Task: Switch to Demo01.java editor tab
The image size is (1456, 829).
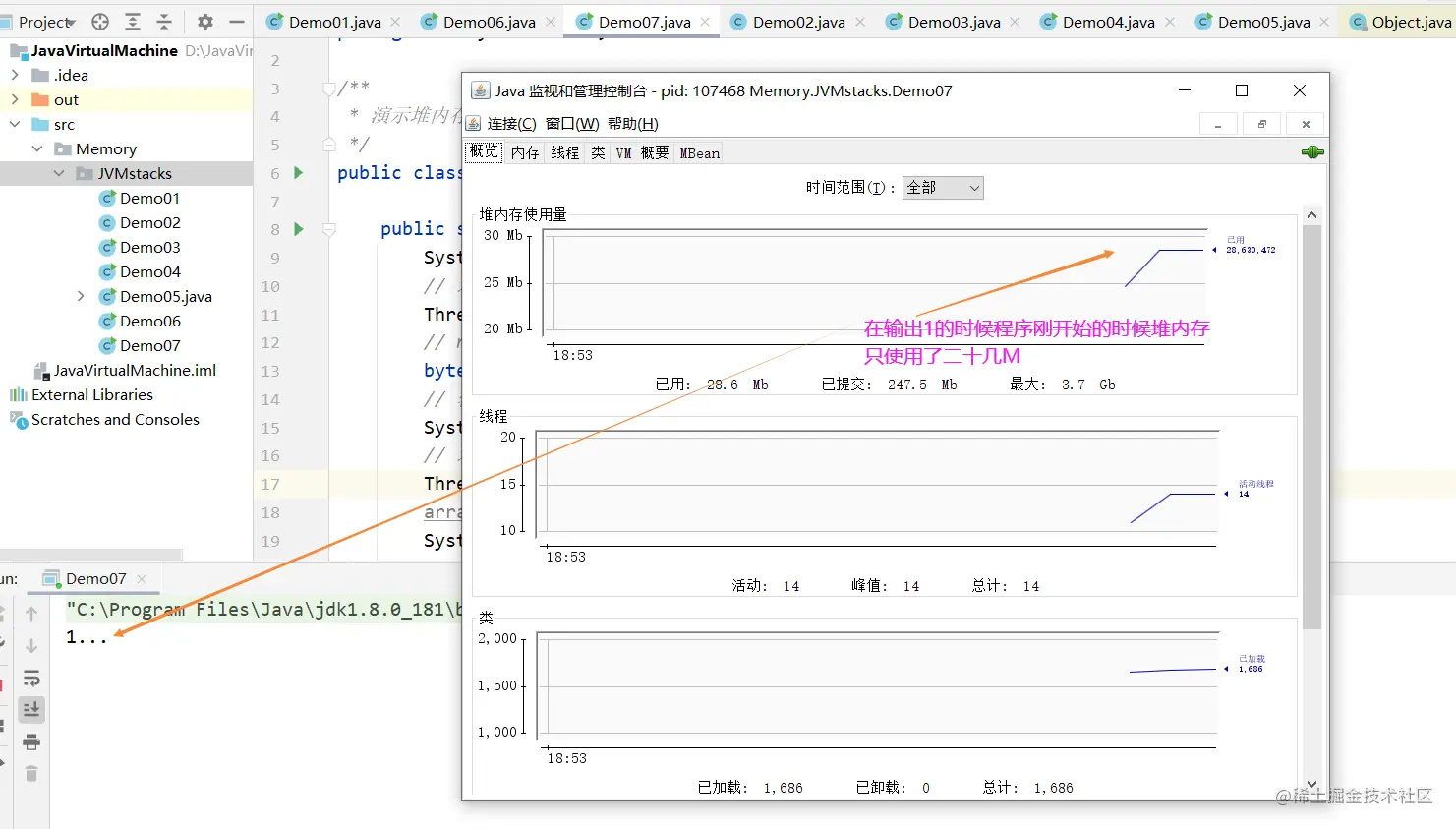Action: point(335,22)
